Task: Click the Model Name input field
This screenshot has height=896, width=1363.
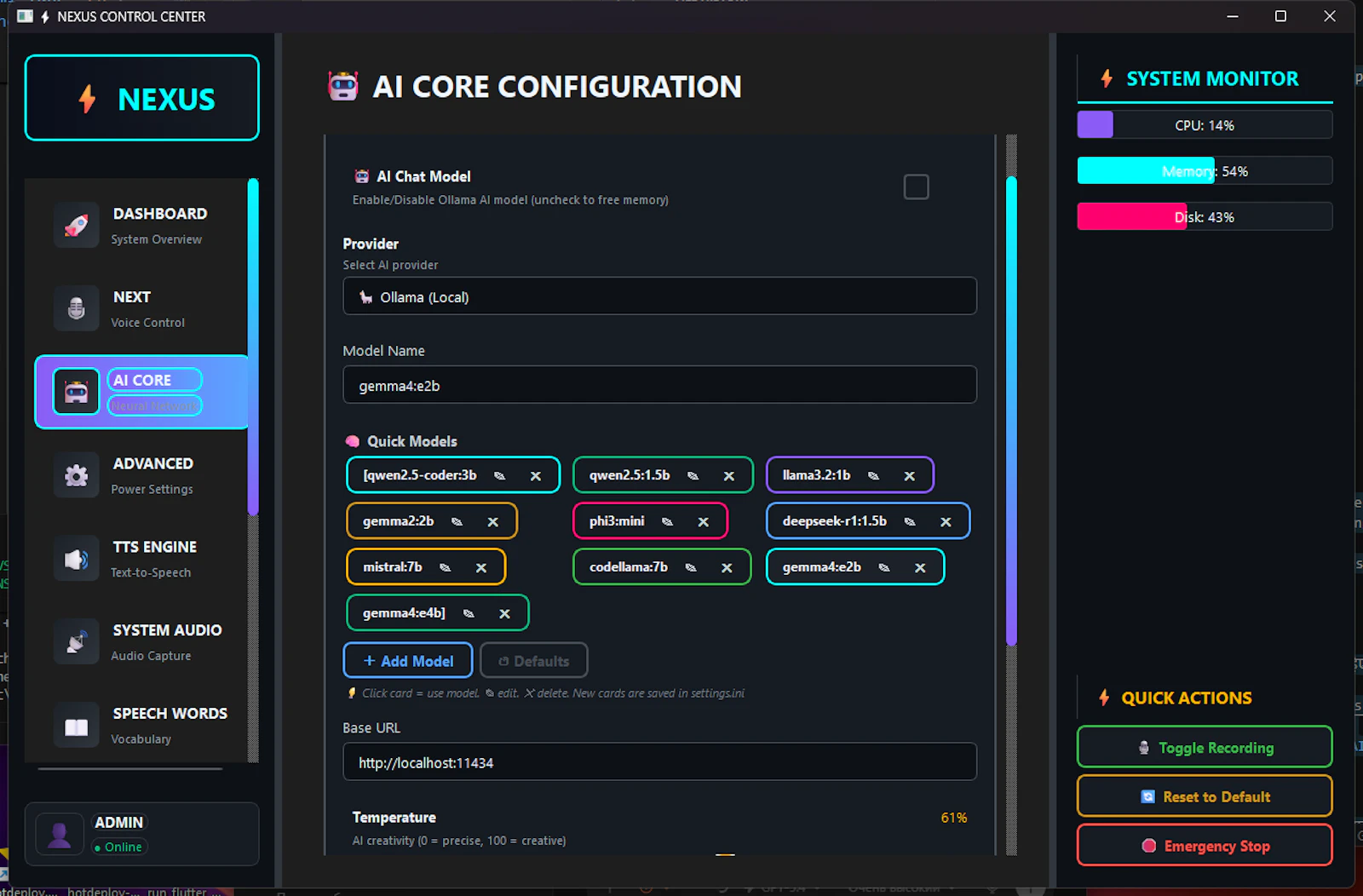Action: coord(659,385)
